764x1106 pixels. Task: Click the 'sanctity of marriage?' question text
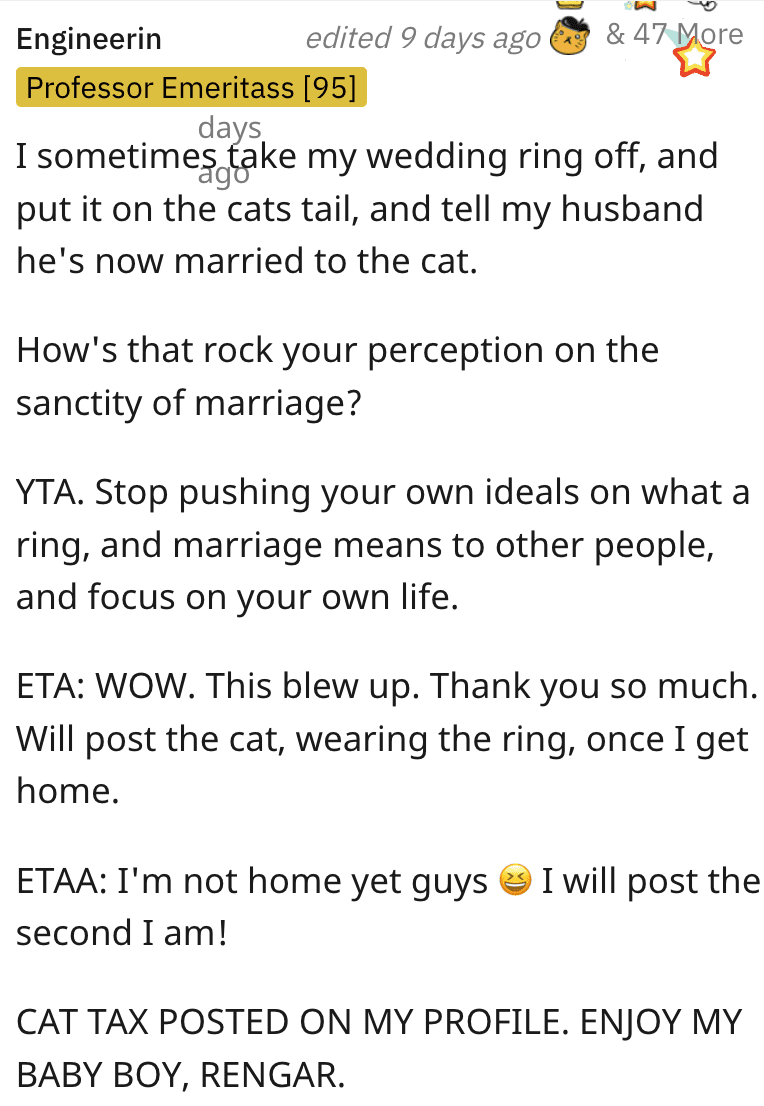tap(188, 402)
